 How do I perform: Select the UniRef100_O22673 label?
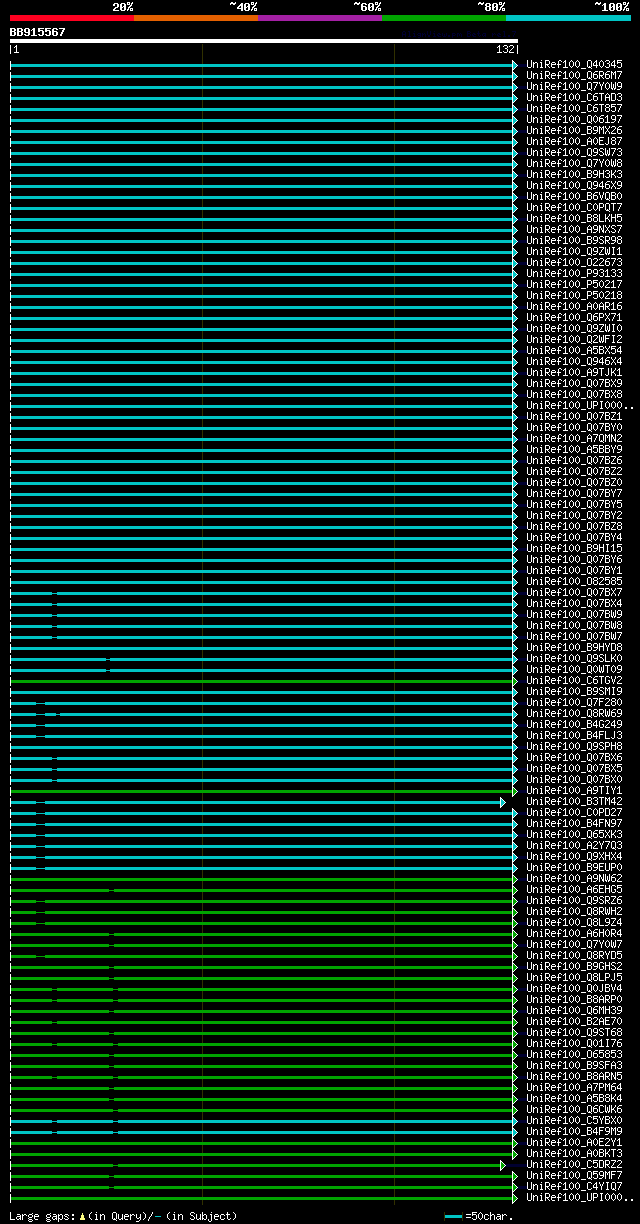click(575, 262)
